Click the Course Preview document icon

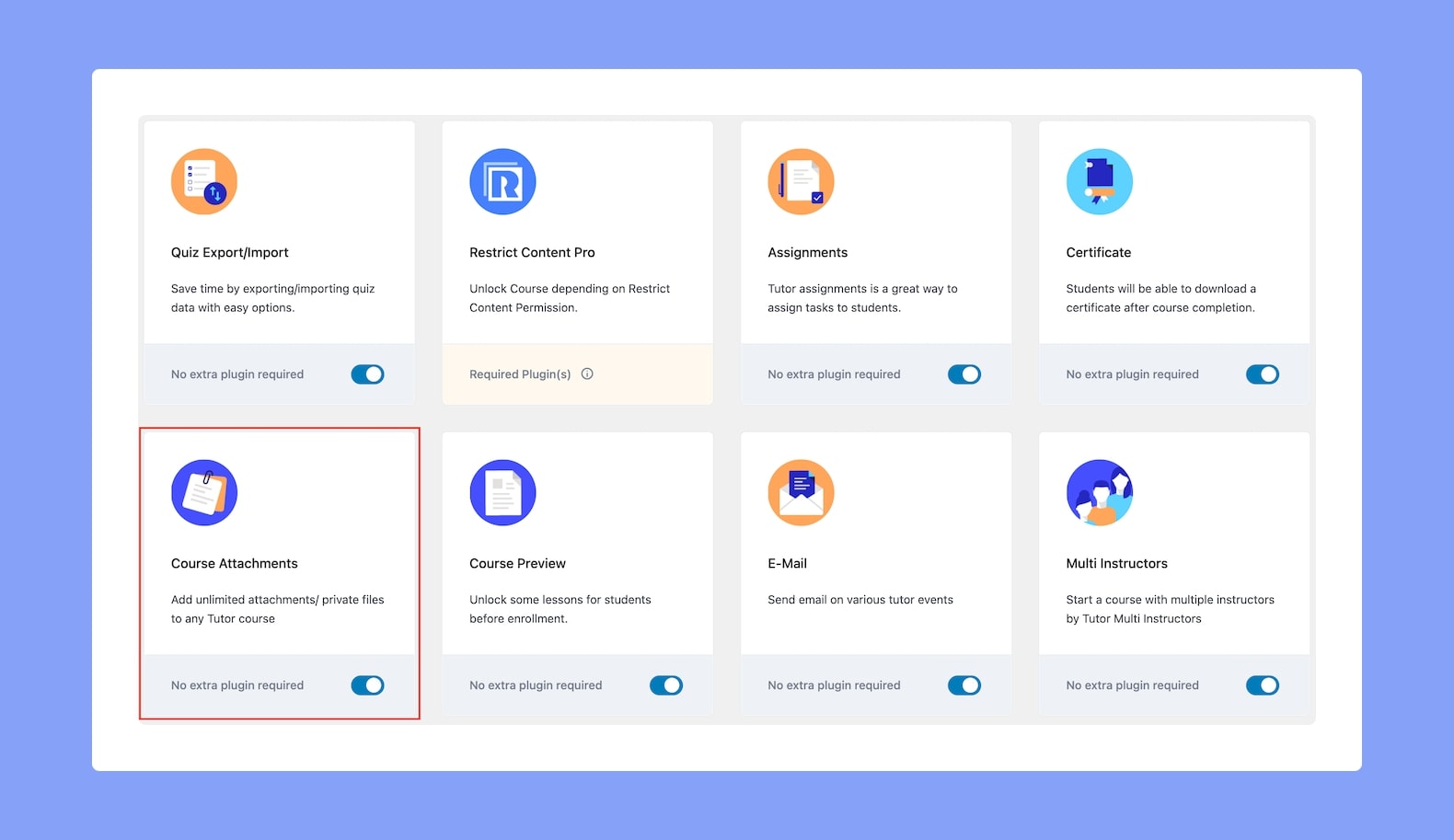[x=502, y=492]
